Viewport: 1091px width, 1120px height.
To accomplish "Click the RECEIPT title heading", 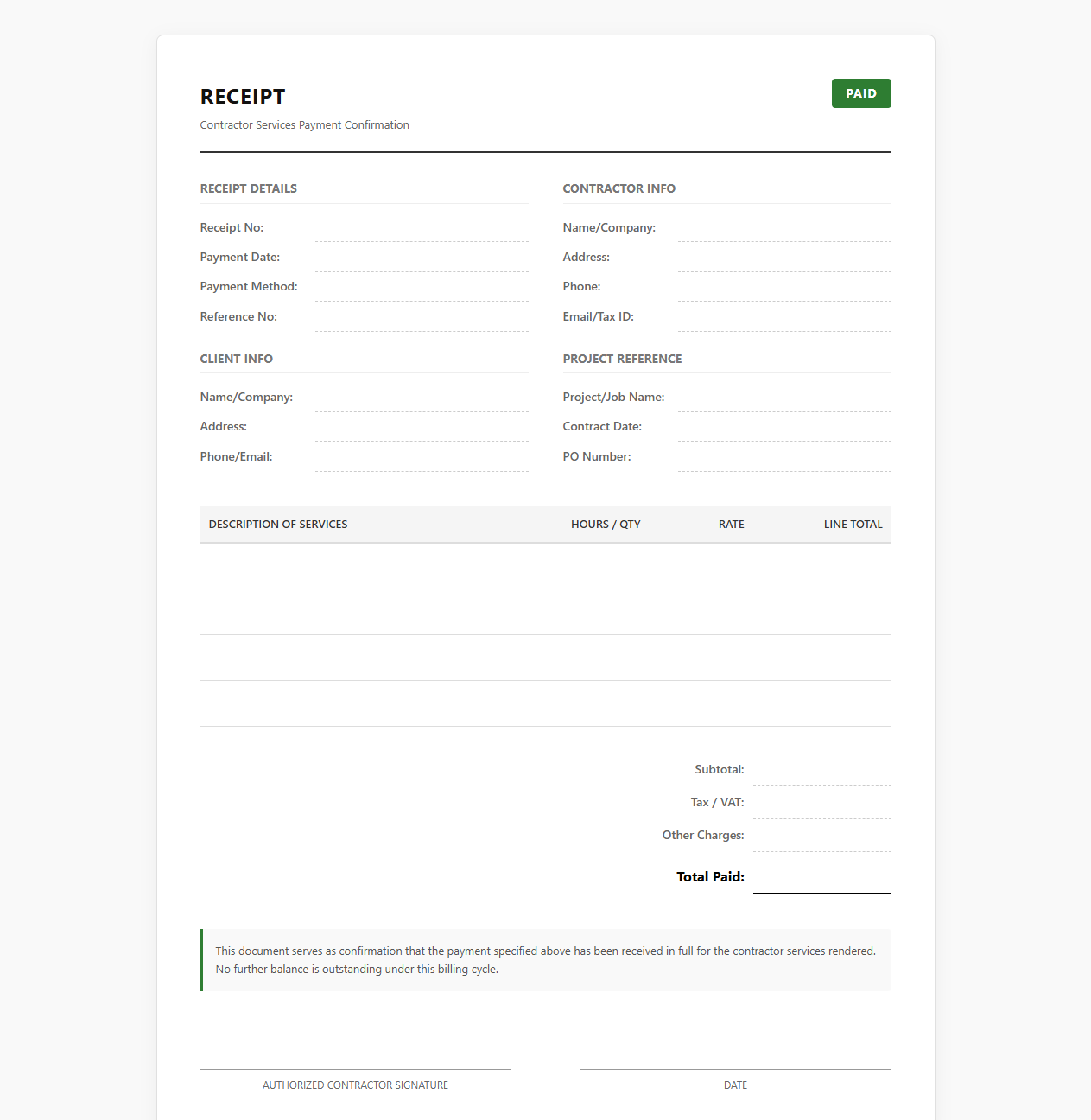I will click(x=243, y=97).
